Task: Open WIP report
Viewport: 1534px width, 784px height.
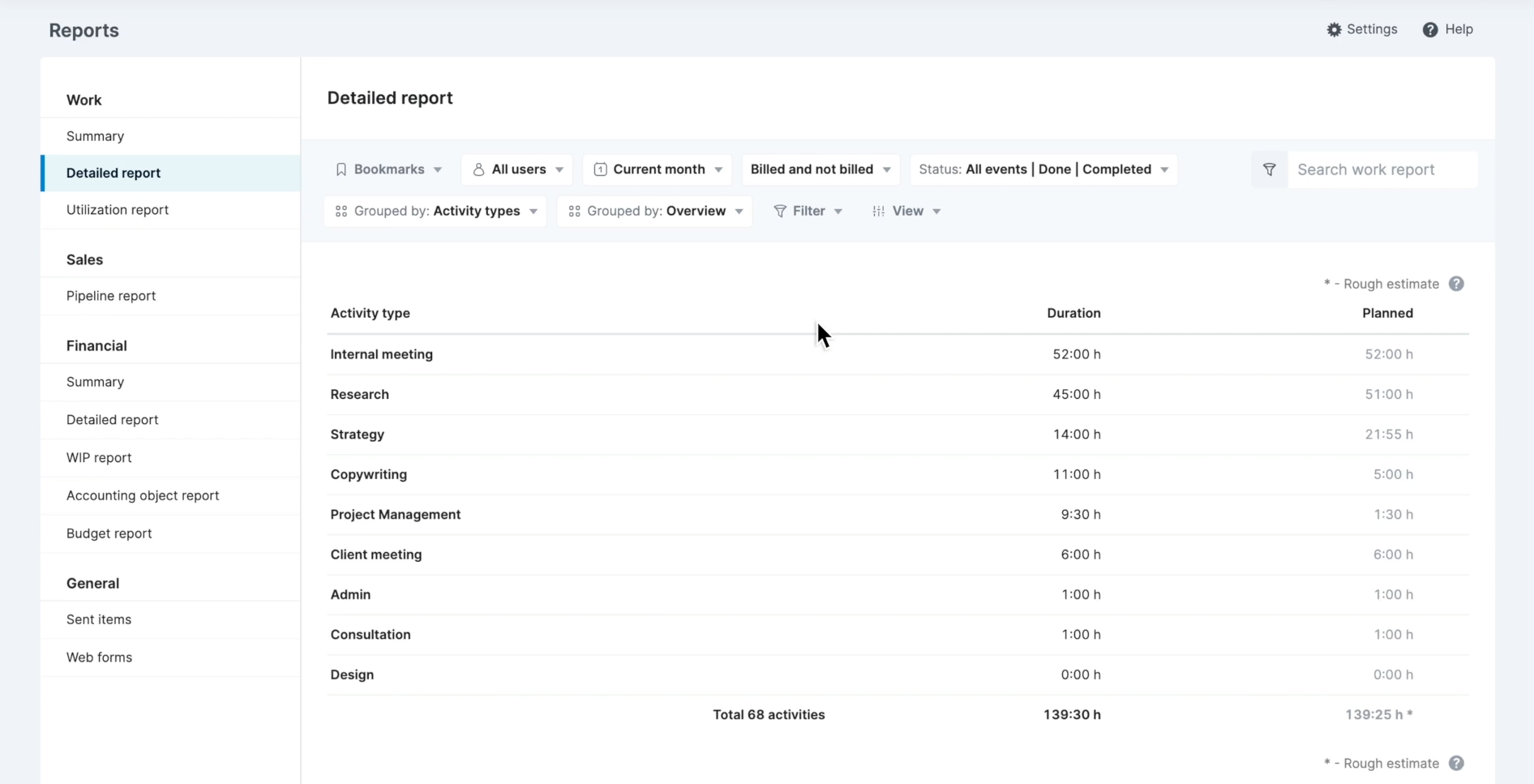Action: pos(170,458)
